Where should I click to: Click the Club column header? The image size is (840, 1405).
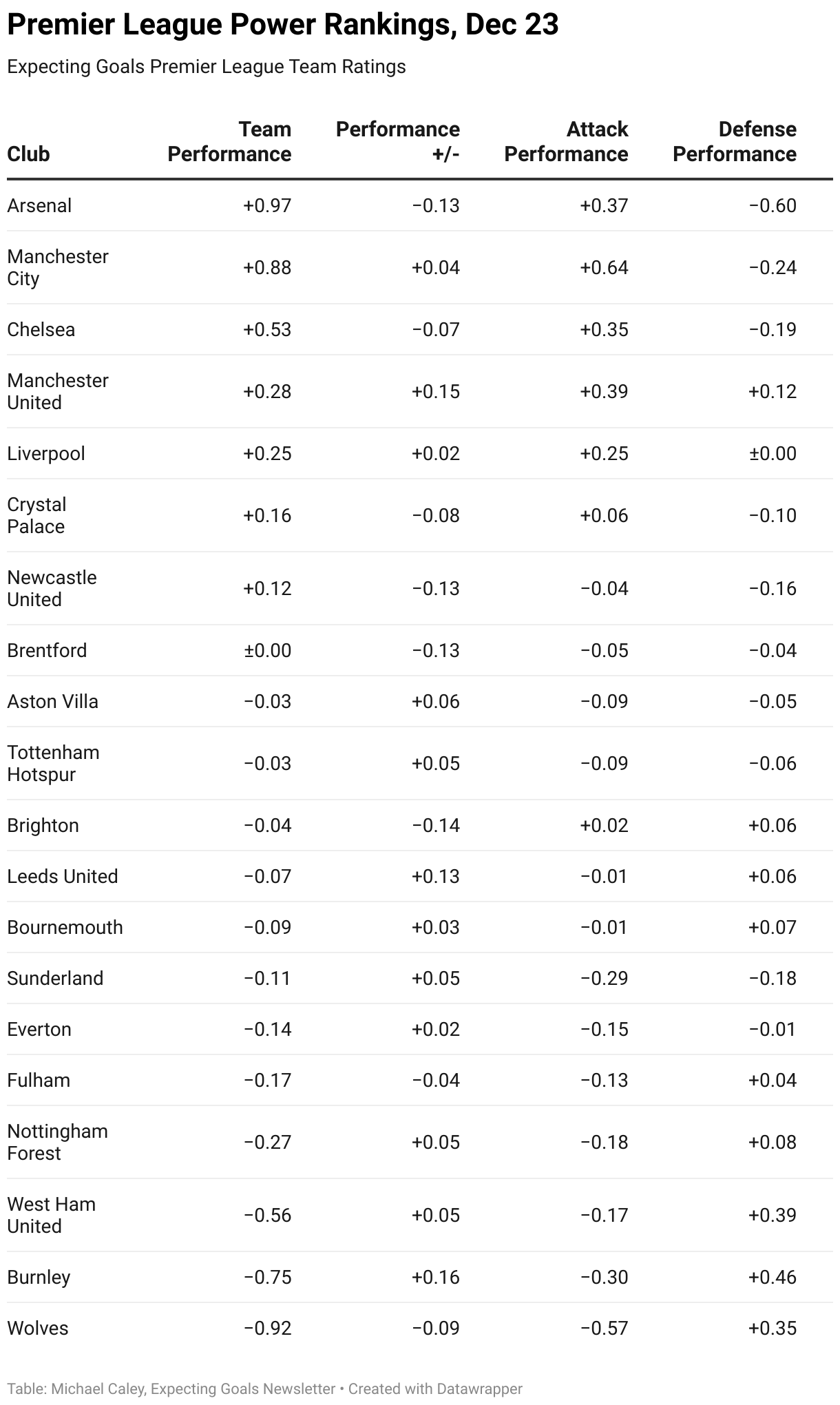(x=28, y=154)
